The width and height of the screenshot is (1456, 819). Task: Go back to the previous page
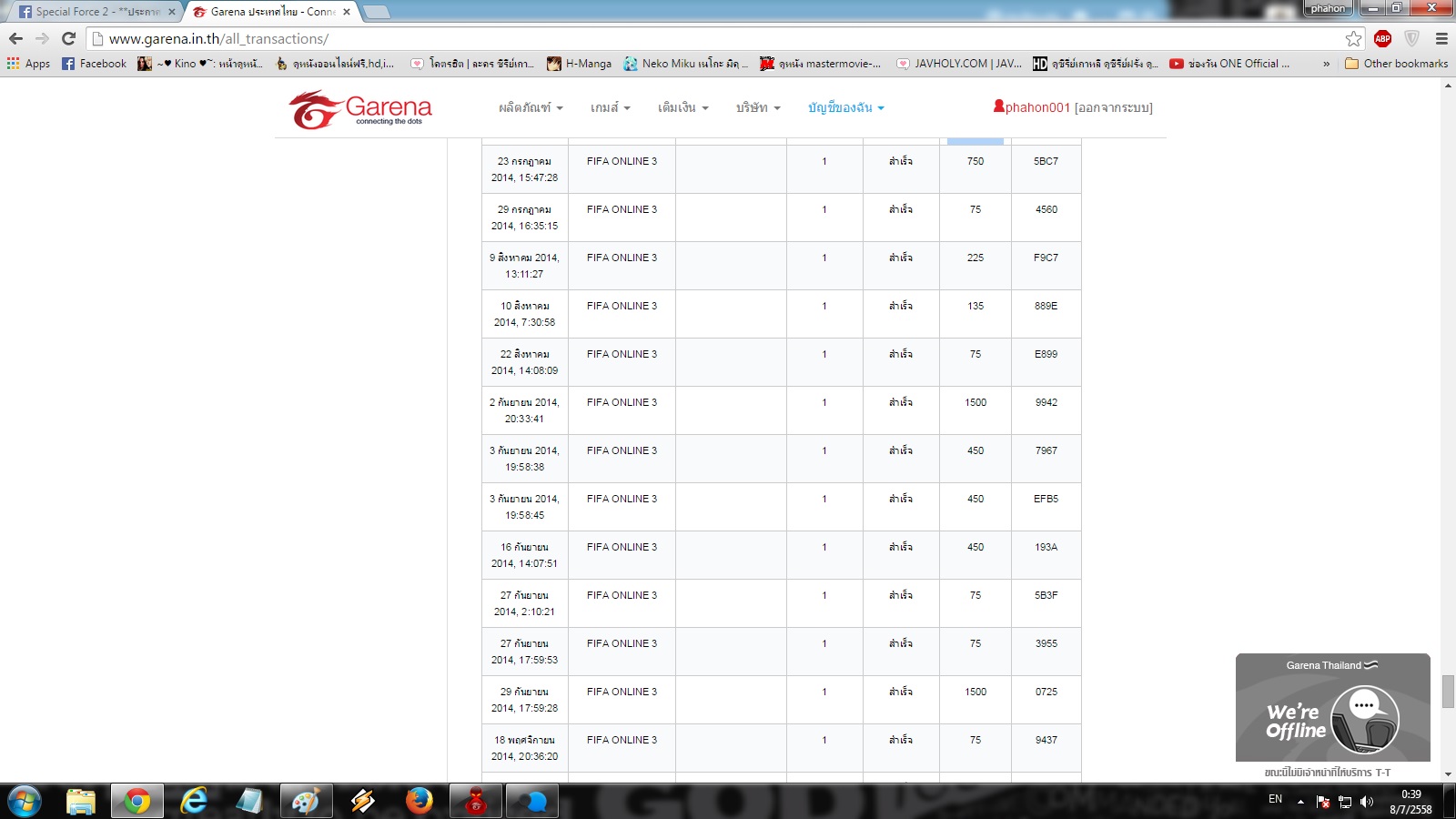click(15, 38)
